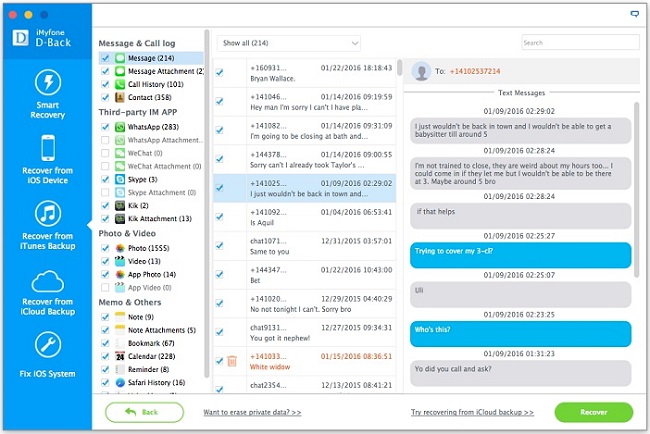Uncheck the WhatsApp (283) checkbox
Screen dimensions: 650x434
click(x=105, y=127)
